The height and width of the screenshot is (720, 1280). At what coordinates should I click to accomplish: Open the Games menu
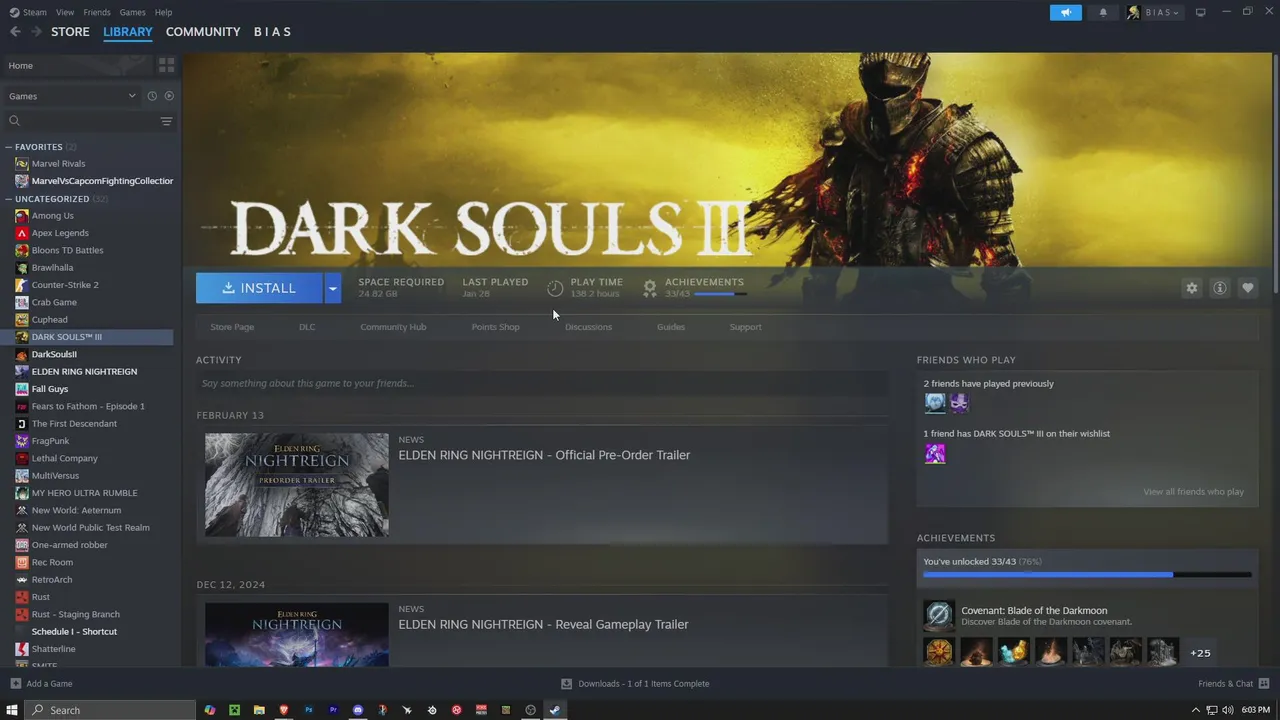(132, 12)
